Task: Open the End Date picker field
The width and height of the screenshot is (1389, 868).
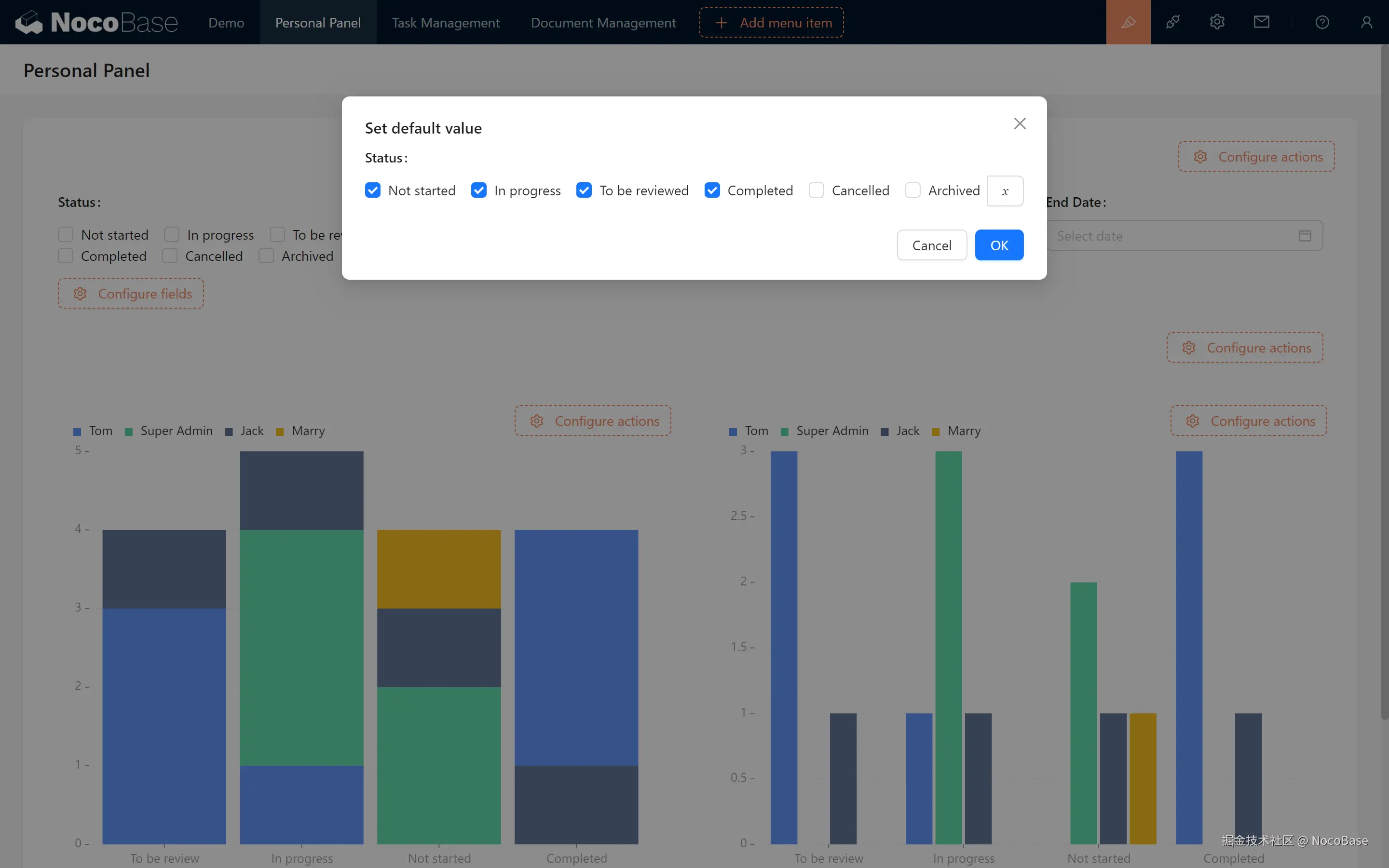Action: click(x=1184, y=236)
